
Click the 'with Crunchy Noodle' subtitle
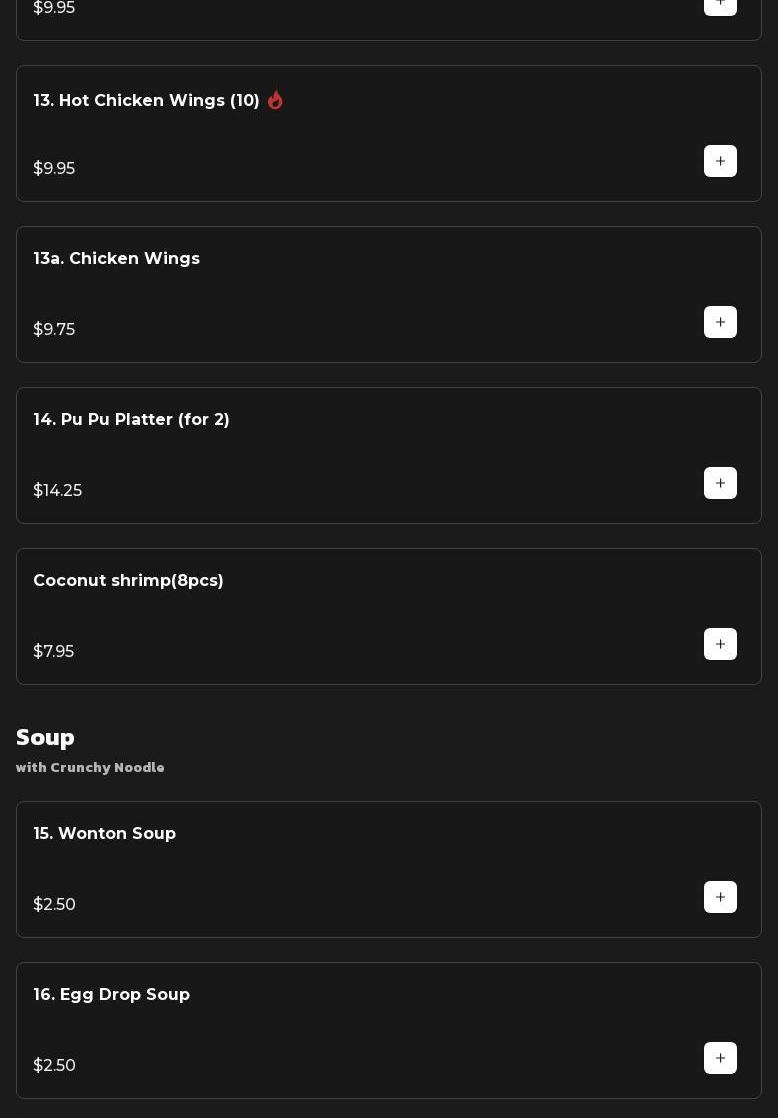coord(90,768)
